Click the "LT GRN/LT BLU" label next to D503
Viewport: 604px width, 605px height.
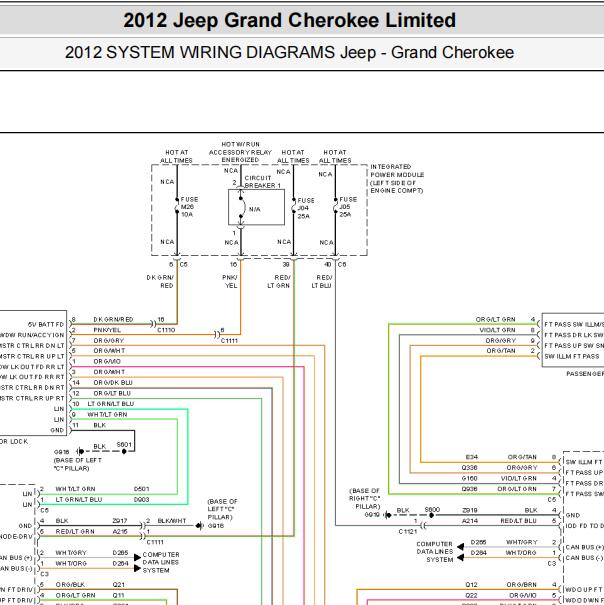[79, 500]
